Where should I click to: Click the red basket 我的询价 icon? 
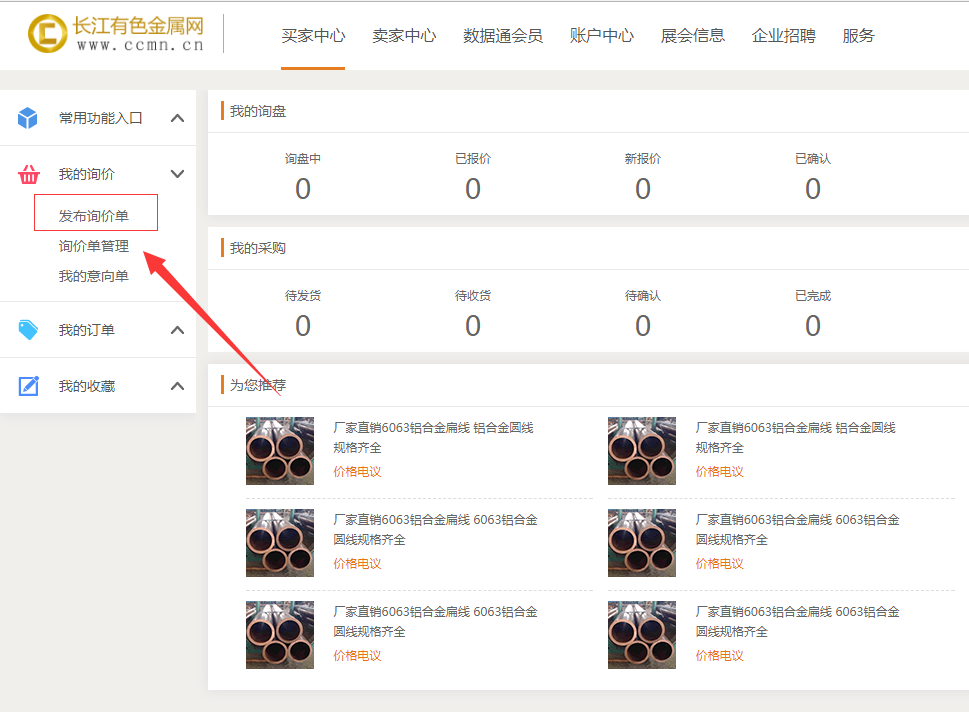tap(28, 174)
